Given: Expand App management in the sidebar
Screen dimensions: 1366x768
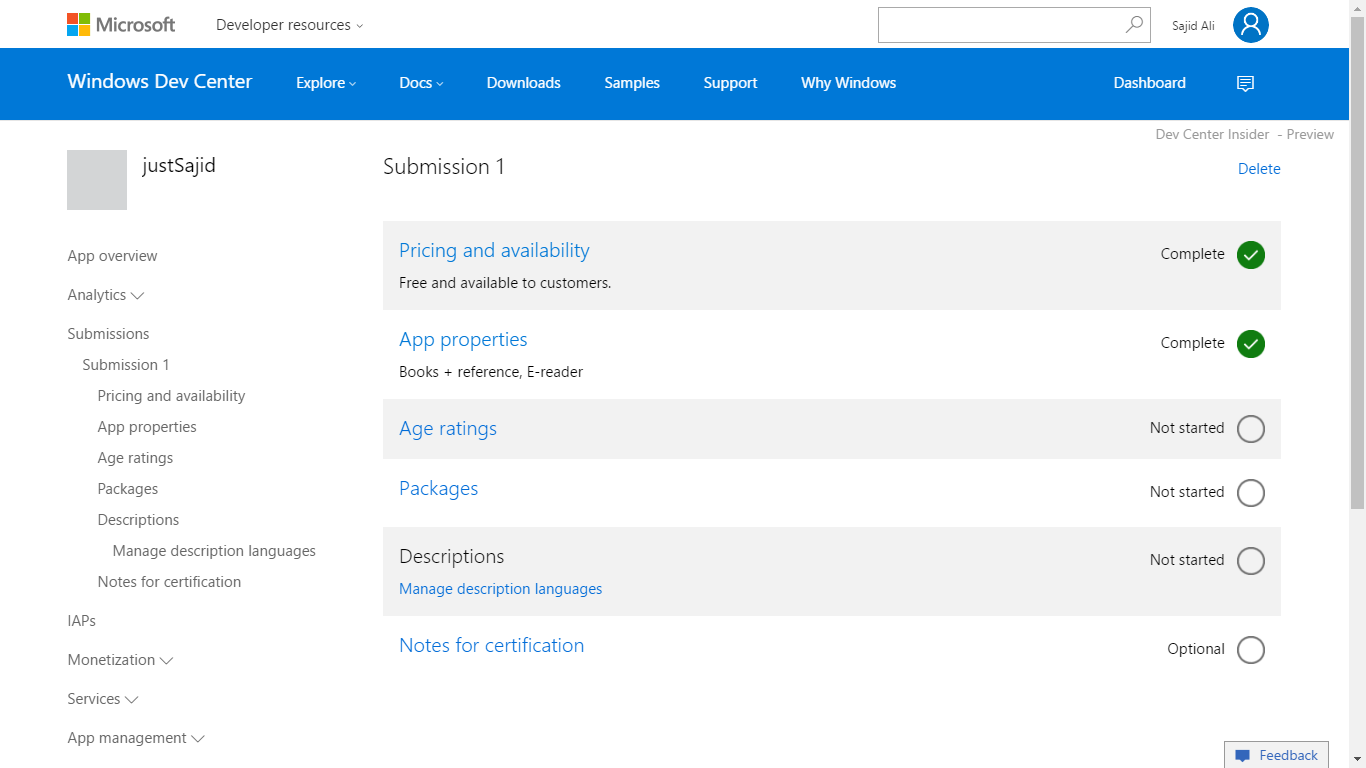Looking at the screenshot, I should click(x=136, y=738).
